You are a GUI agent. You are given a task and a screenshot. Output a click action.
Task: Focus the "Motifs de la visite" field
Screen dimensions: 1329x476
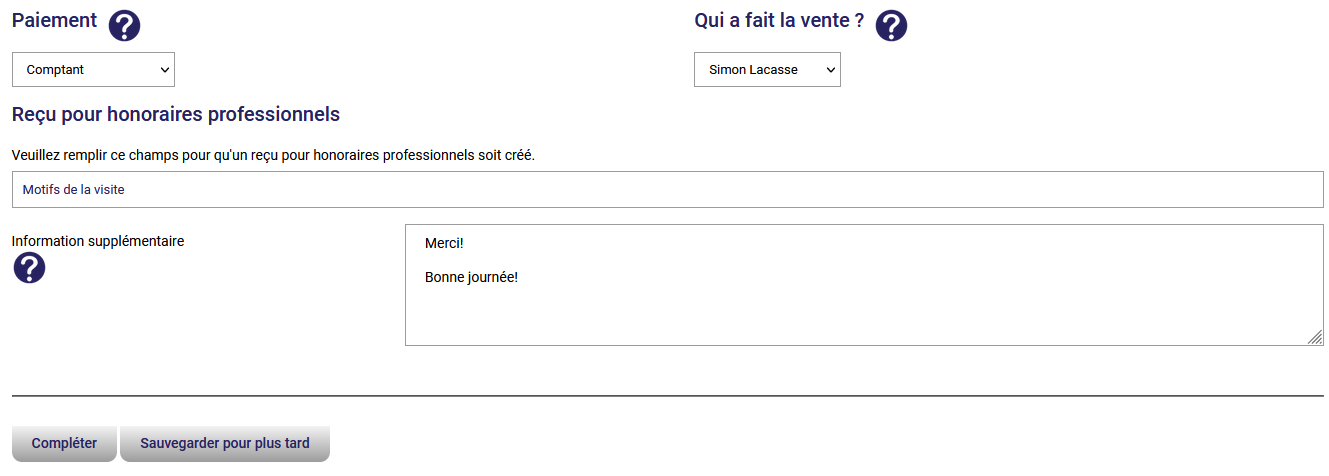pos(667,190)
